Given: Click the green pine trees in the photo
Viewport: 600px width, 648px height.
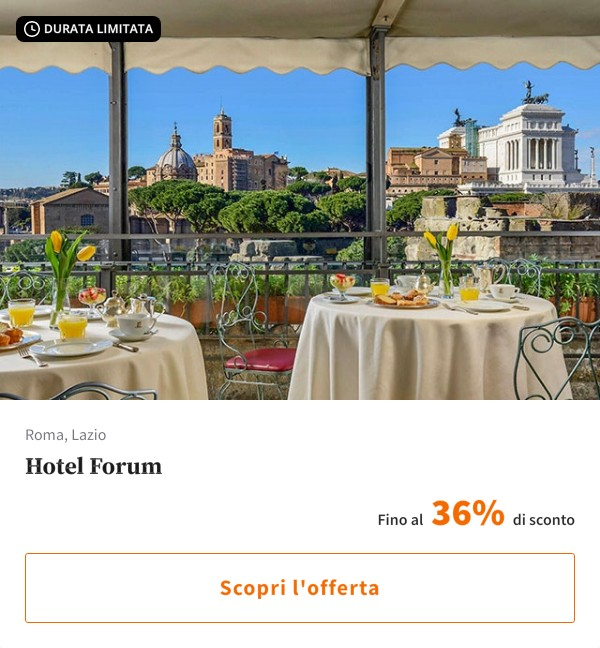Looking at the screenshot, I should (248, 209).
